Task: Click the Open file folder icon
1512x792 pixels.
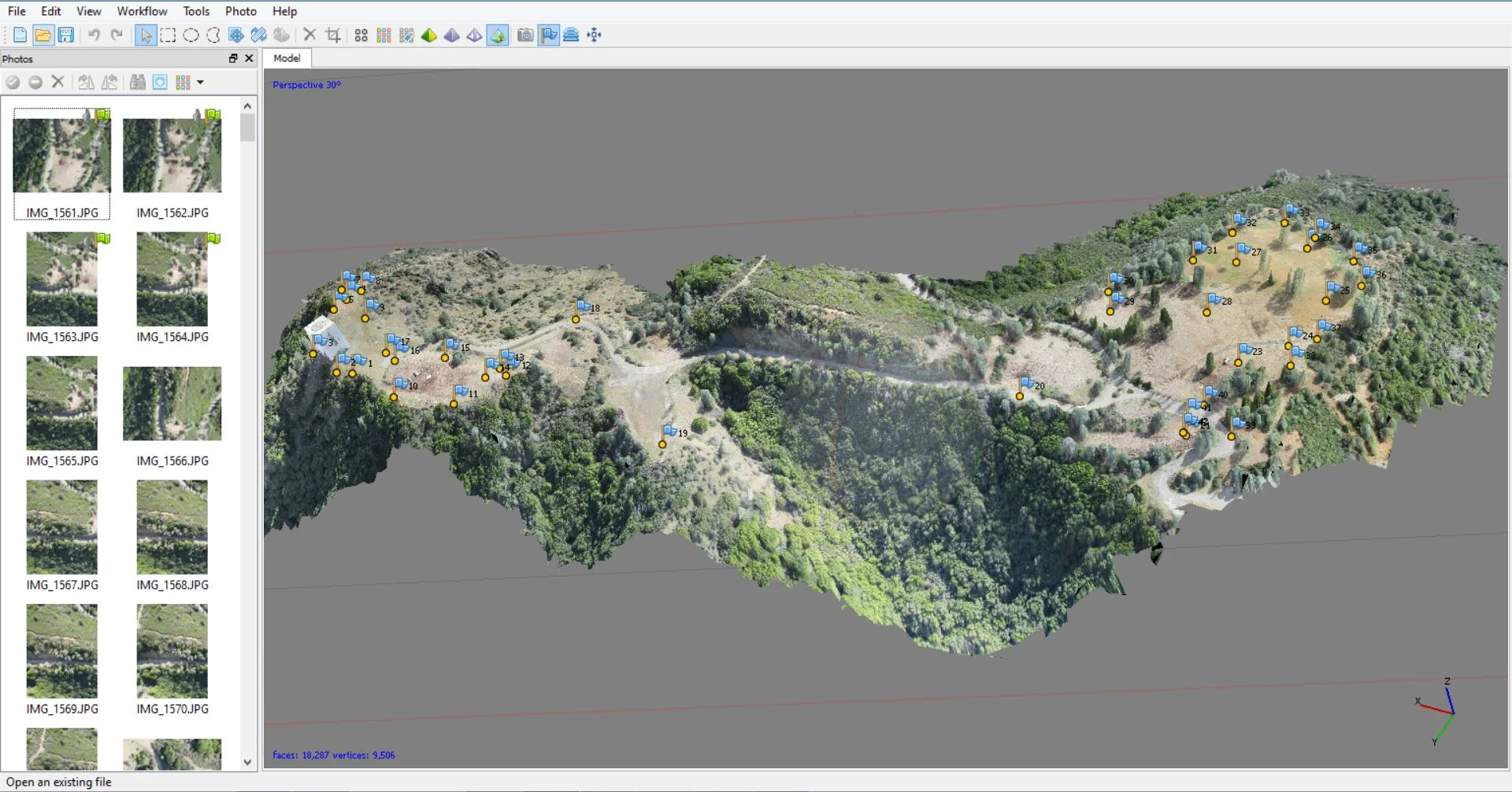Action: point(43,35)
